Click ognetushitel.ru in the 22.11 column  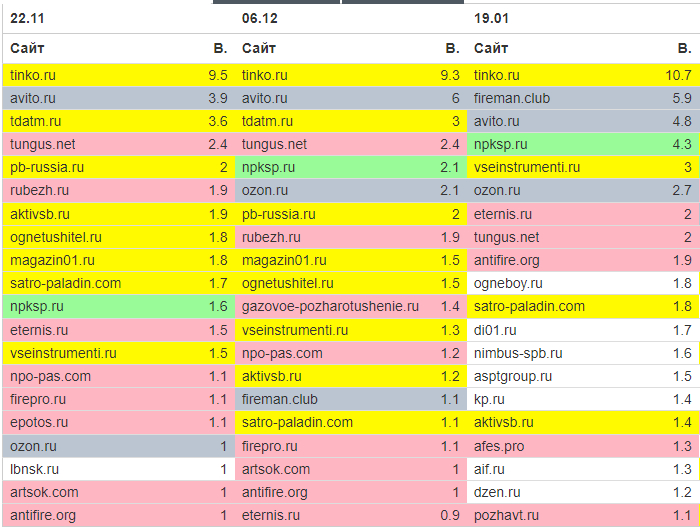click(56, 237)
